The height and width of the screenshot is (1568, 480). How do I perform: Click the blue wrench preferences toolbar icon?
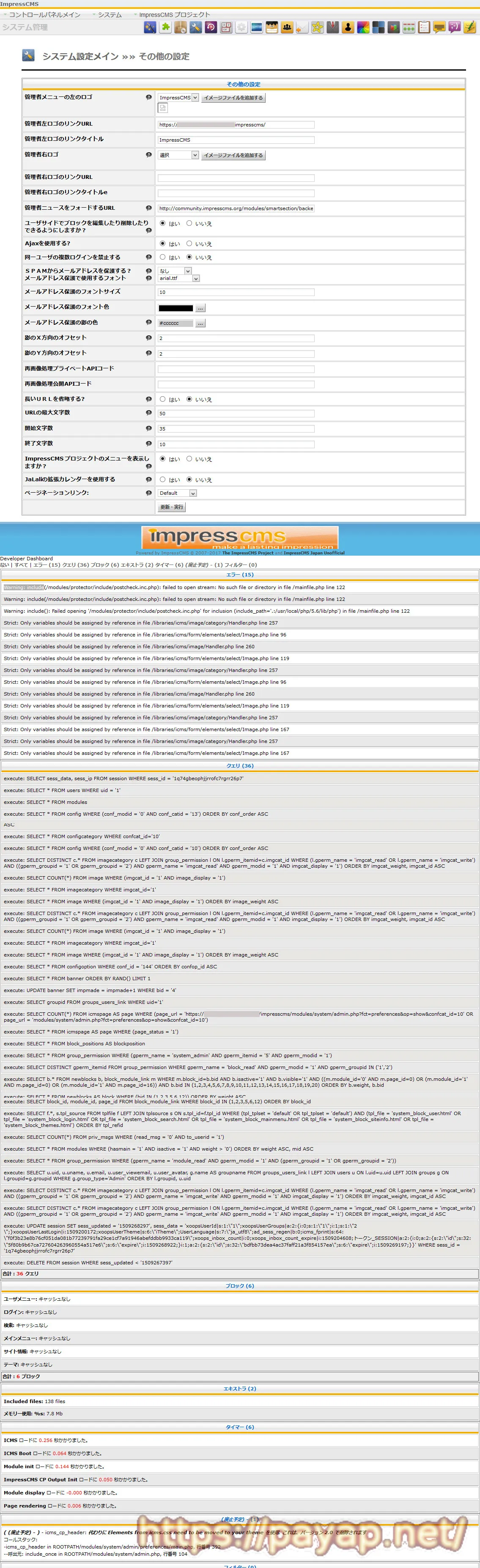[195, 27]
